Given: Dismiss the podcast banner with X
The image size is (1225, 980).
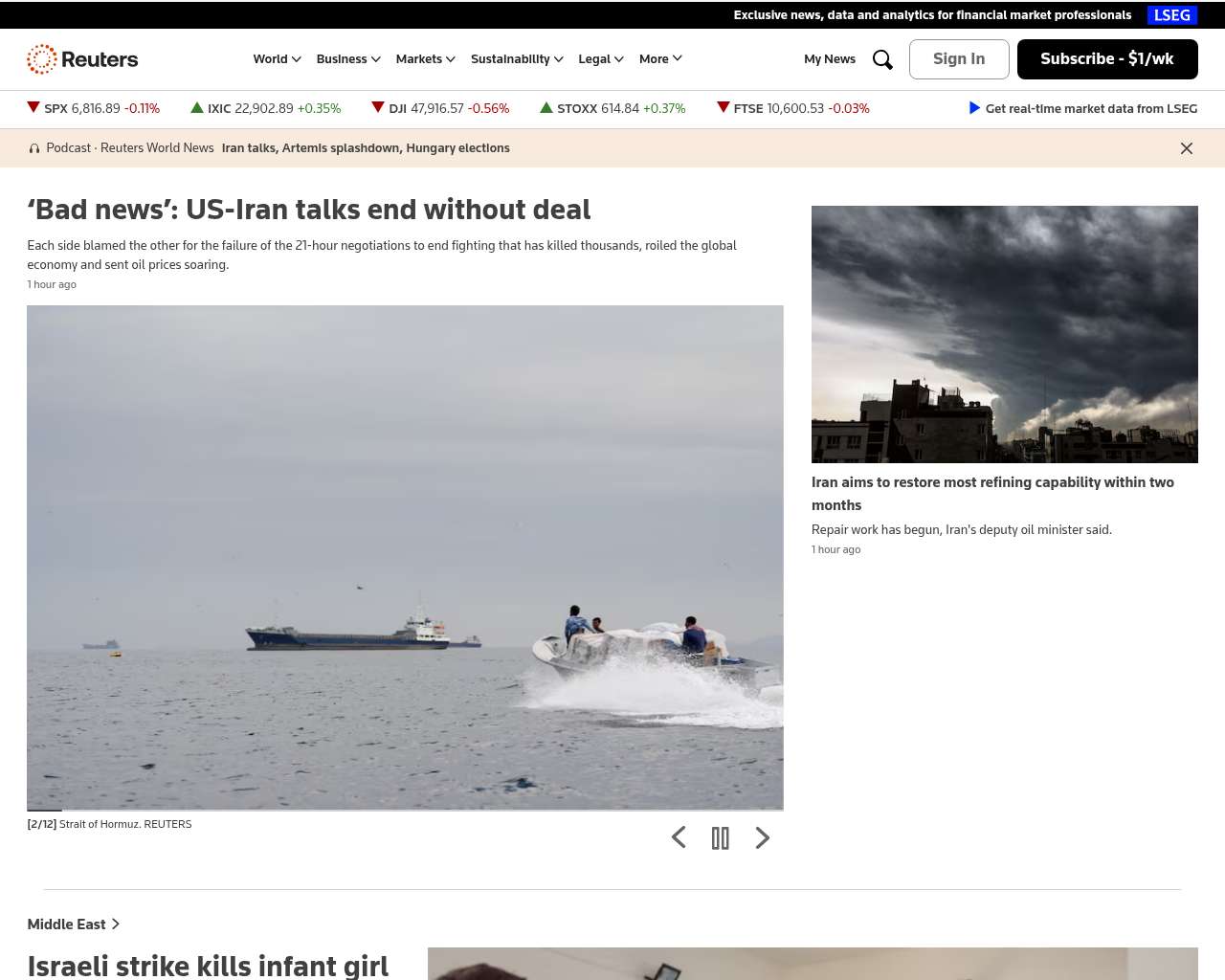Looking at the screenshot, I should (x=1186, y=148).
